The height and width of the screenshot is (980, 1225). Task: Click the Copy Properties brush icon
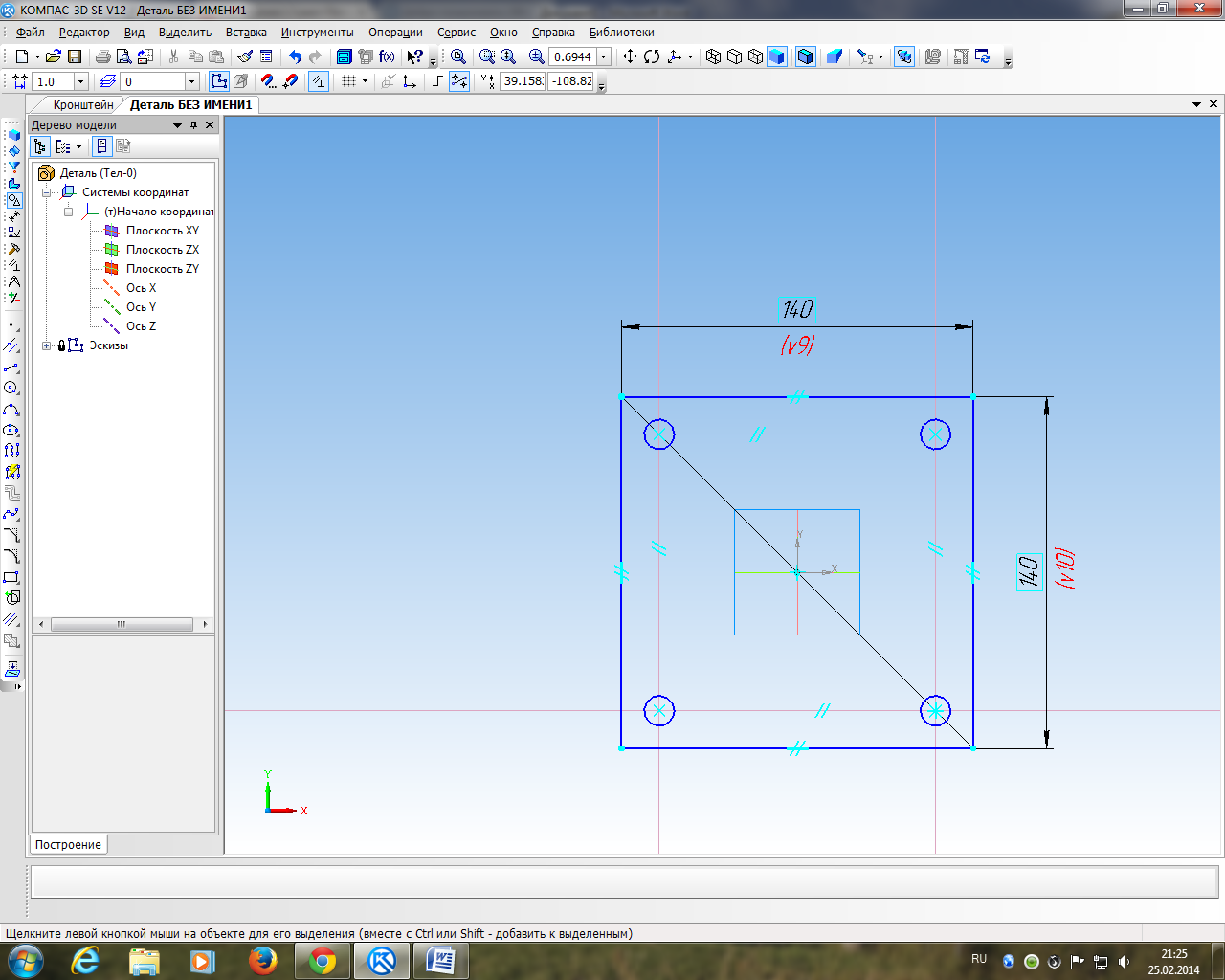245,56
